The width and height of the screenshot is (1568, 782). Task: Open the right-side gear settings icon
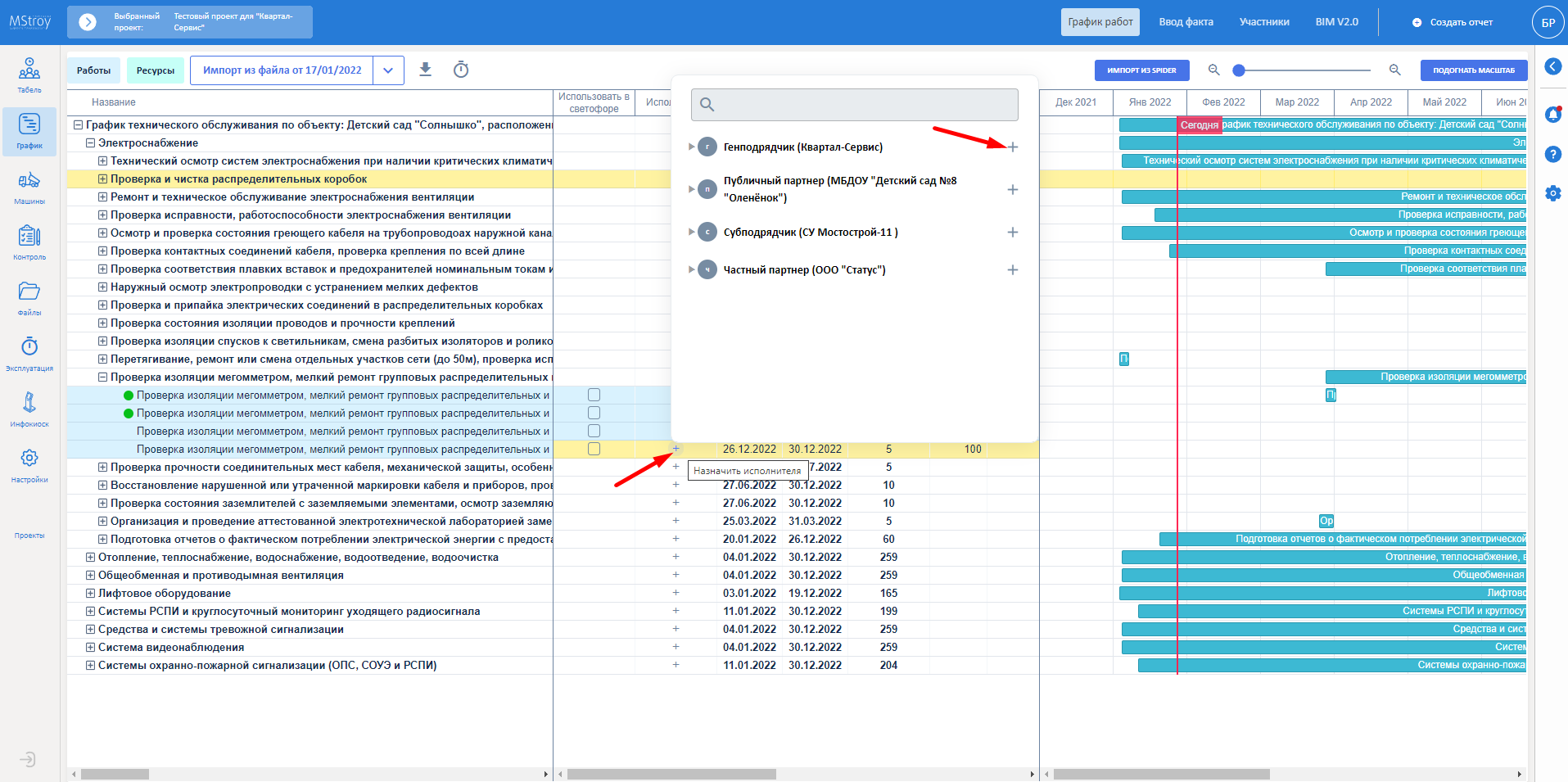point(1552,193)
